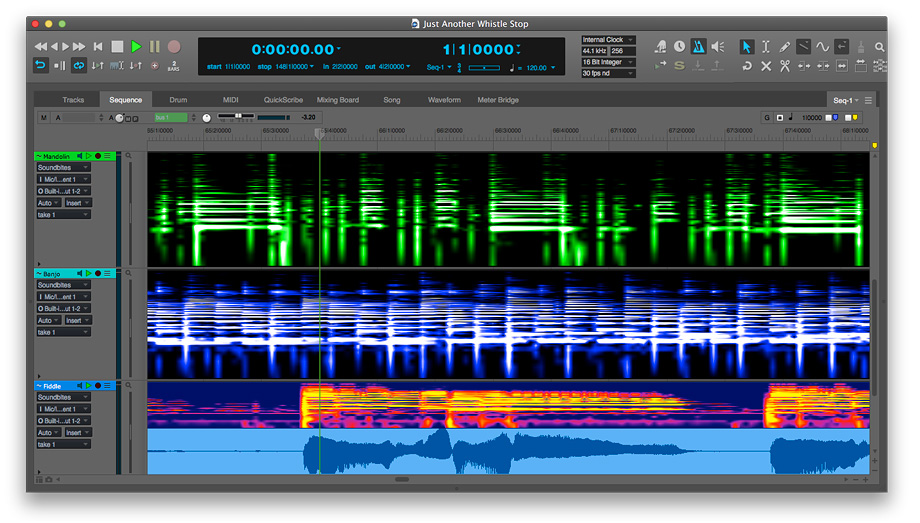Click the green bus 1 field
920x523 pixels.
point(171,117)
